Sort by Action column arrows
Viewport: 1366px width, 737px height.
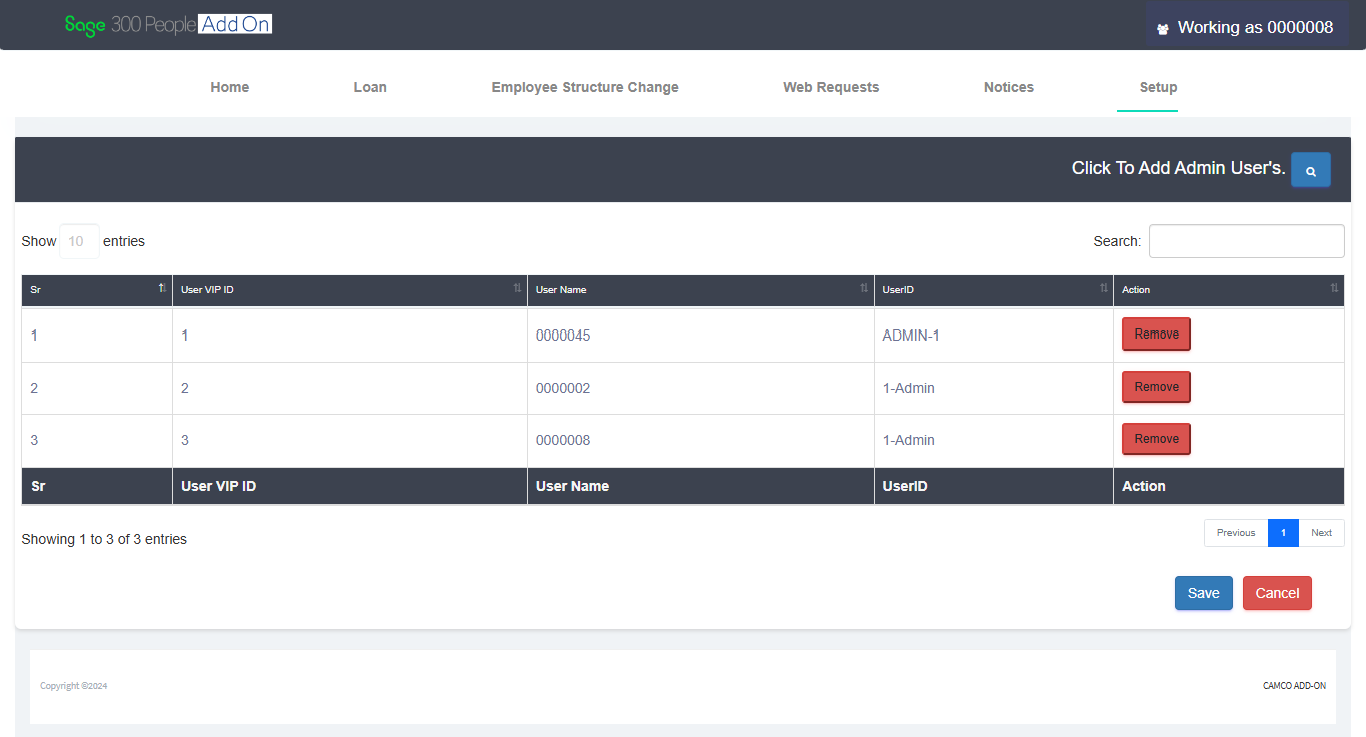(x=1334, y=288)
